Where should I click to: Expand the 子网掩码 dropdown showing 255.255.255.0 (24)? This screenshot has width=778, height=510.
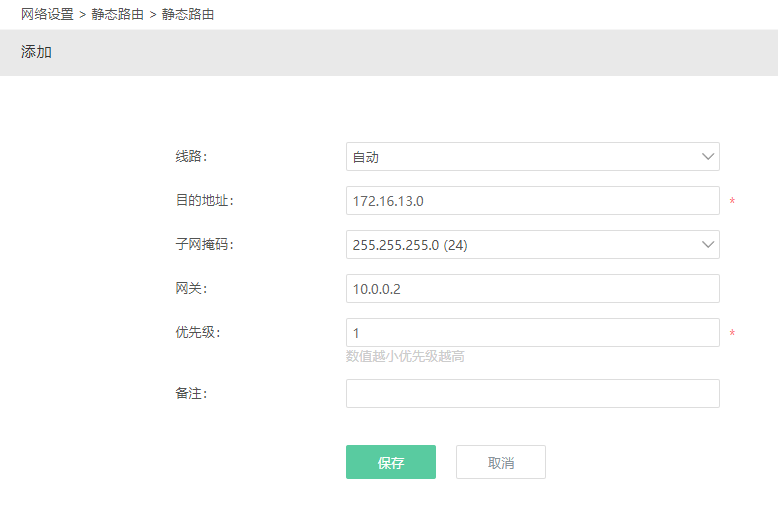click(520, 245)
